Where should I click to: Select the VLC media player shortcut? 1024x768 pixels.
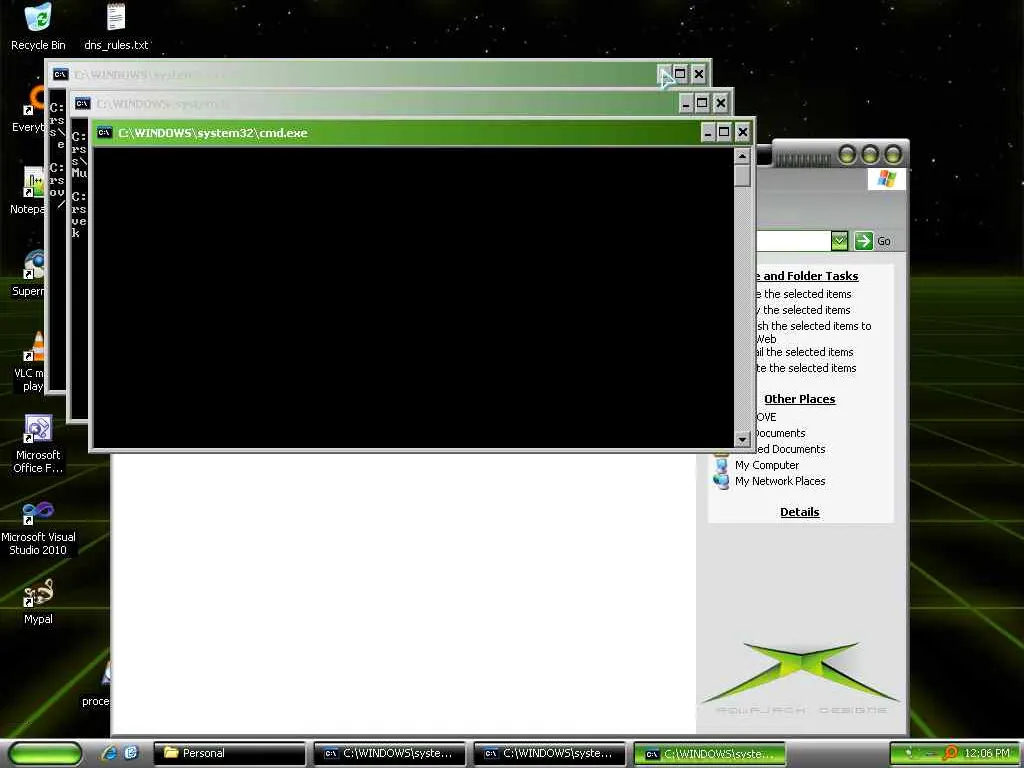click(31, 362)
